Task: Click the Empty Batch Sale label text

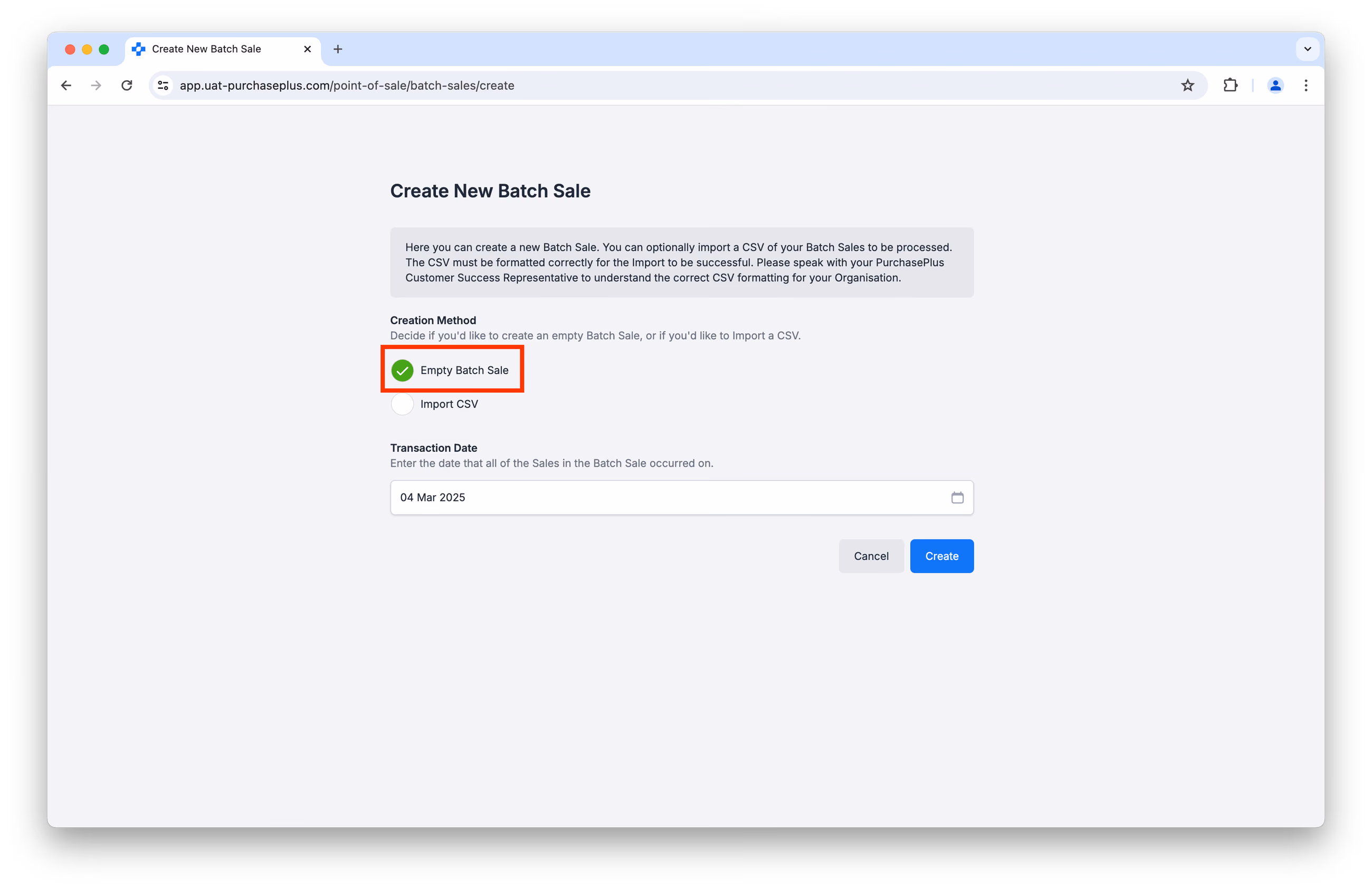Action: (x=464, y=370)
